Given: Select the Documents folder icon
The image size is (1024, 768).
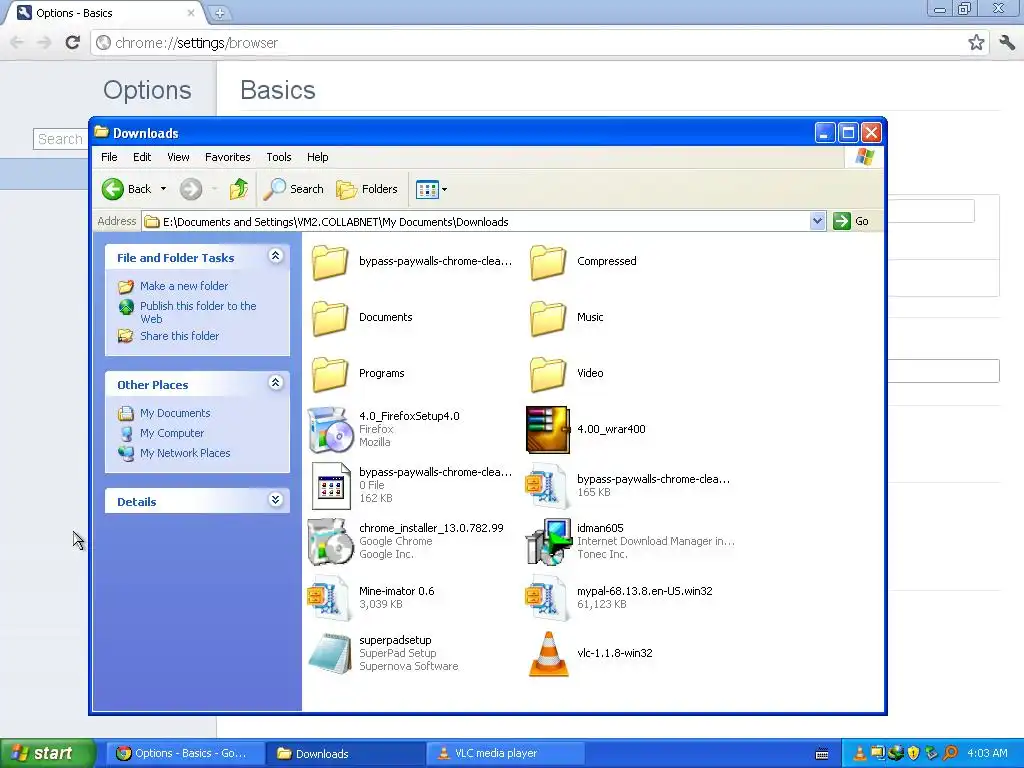Looking at the screenshot, I should coord(330,318).
